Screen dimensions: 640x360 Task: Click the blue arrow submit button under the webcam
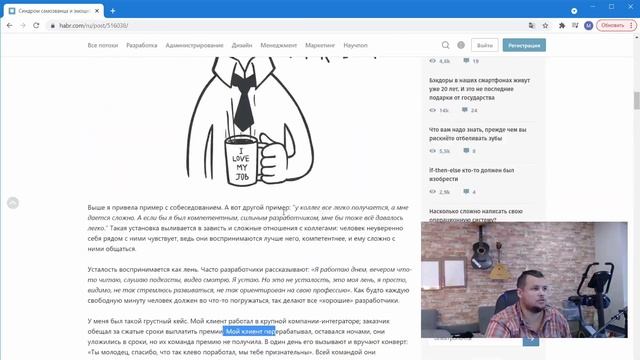click(x=531, y=340)
